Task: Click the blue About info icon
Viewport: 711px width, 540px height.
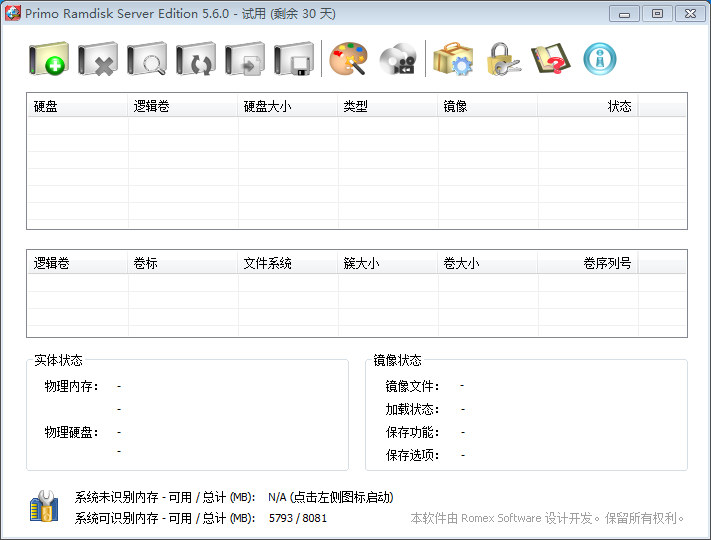Action: [599, 59]
